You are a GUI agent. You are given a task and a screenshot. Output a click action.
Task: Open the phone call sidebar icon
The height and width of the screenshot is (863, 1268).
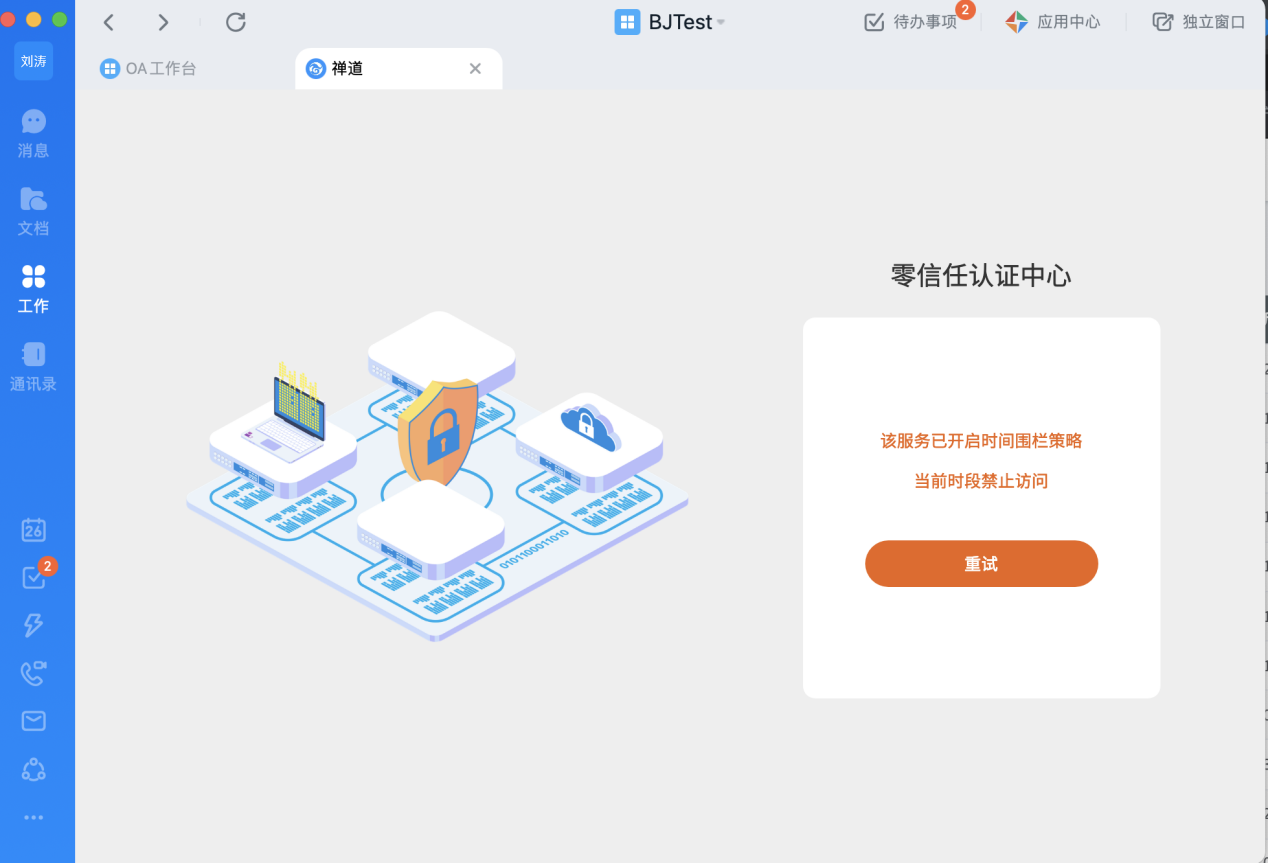coord(33,673)
